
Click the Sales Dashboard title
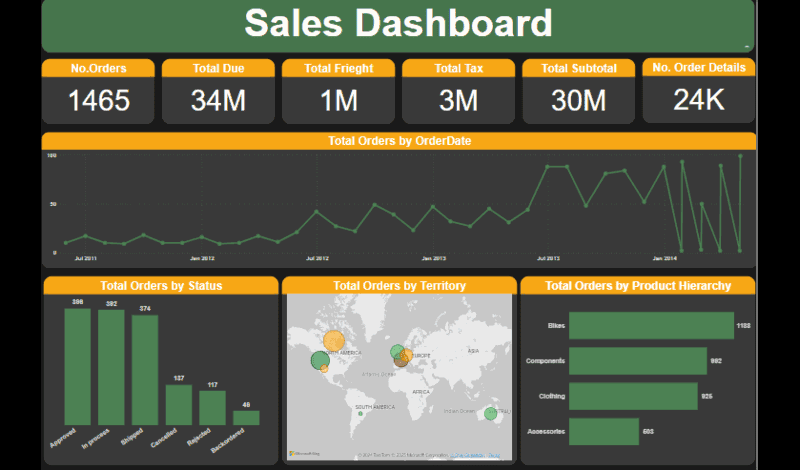point(398,23)
